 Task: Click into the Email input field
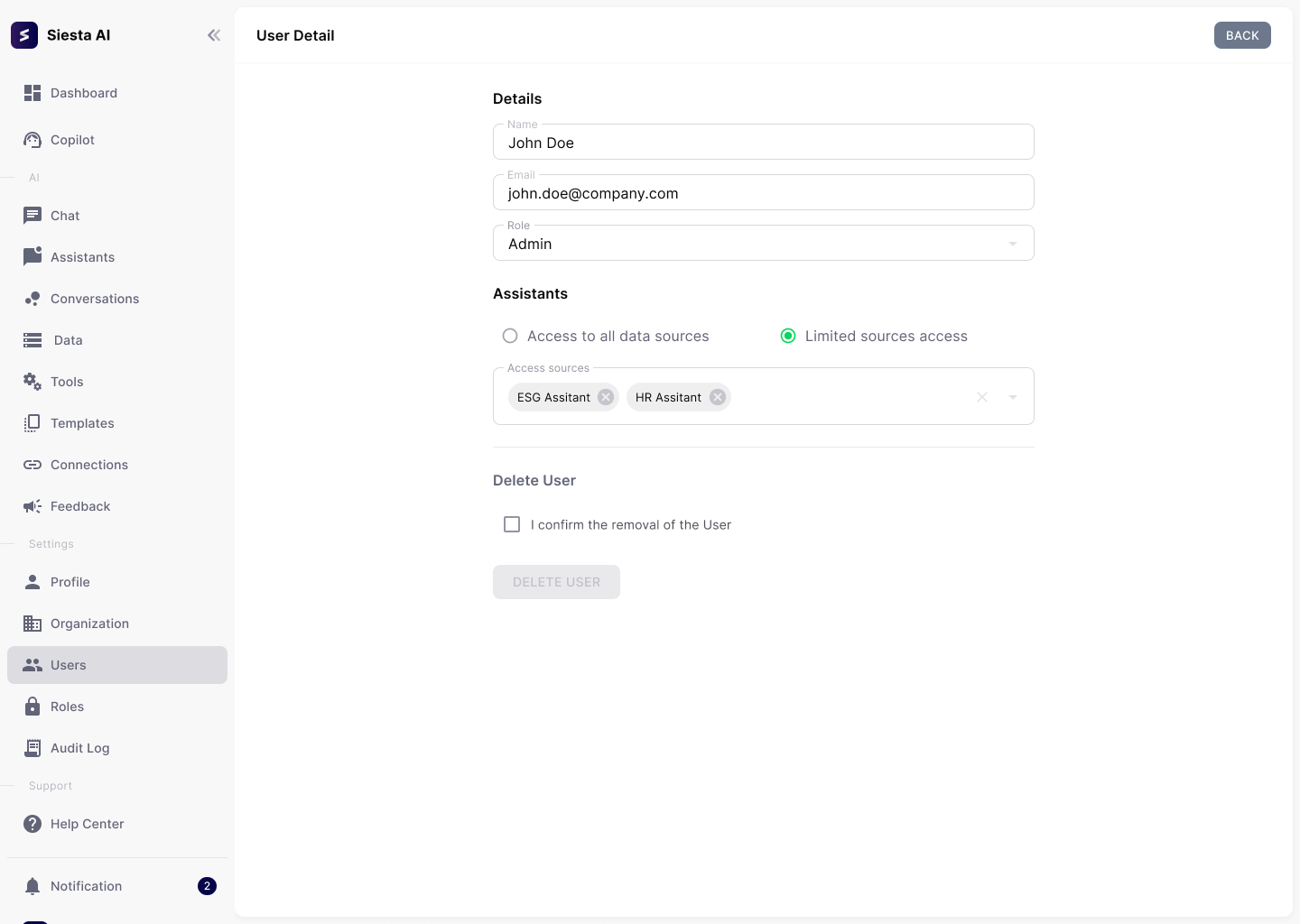point(763,193)
